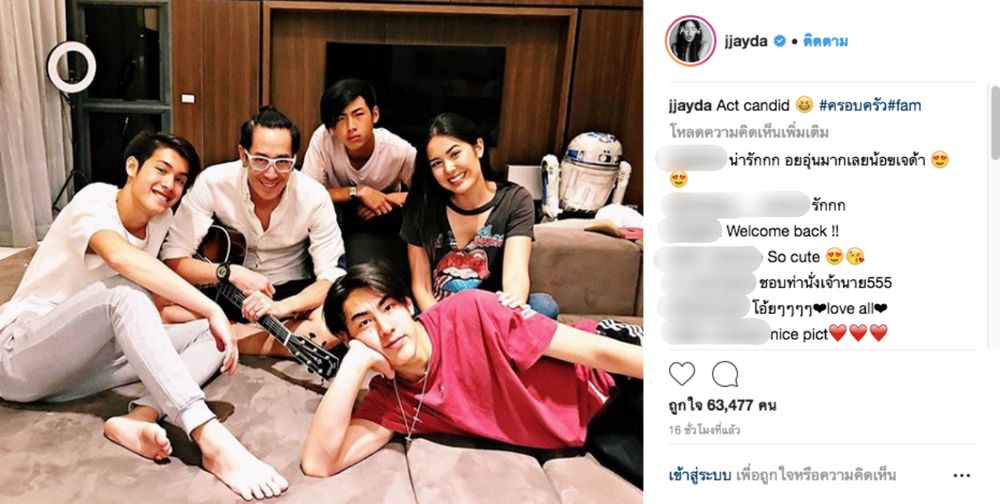Image resolution: width=1000 pixels, height=504 pixels.
Task: Follow jjayda with ติดตาม button
Action: tap(825, 41)
